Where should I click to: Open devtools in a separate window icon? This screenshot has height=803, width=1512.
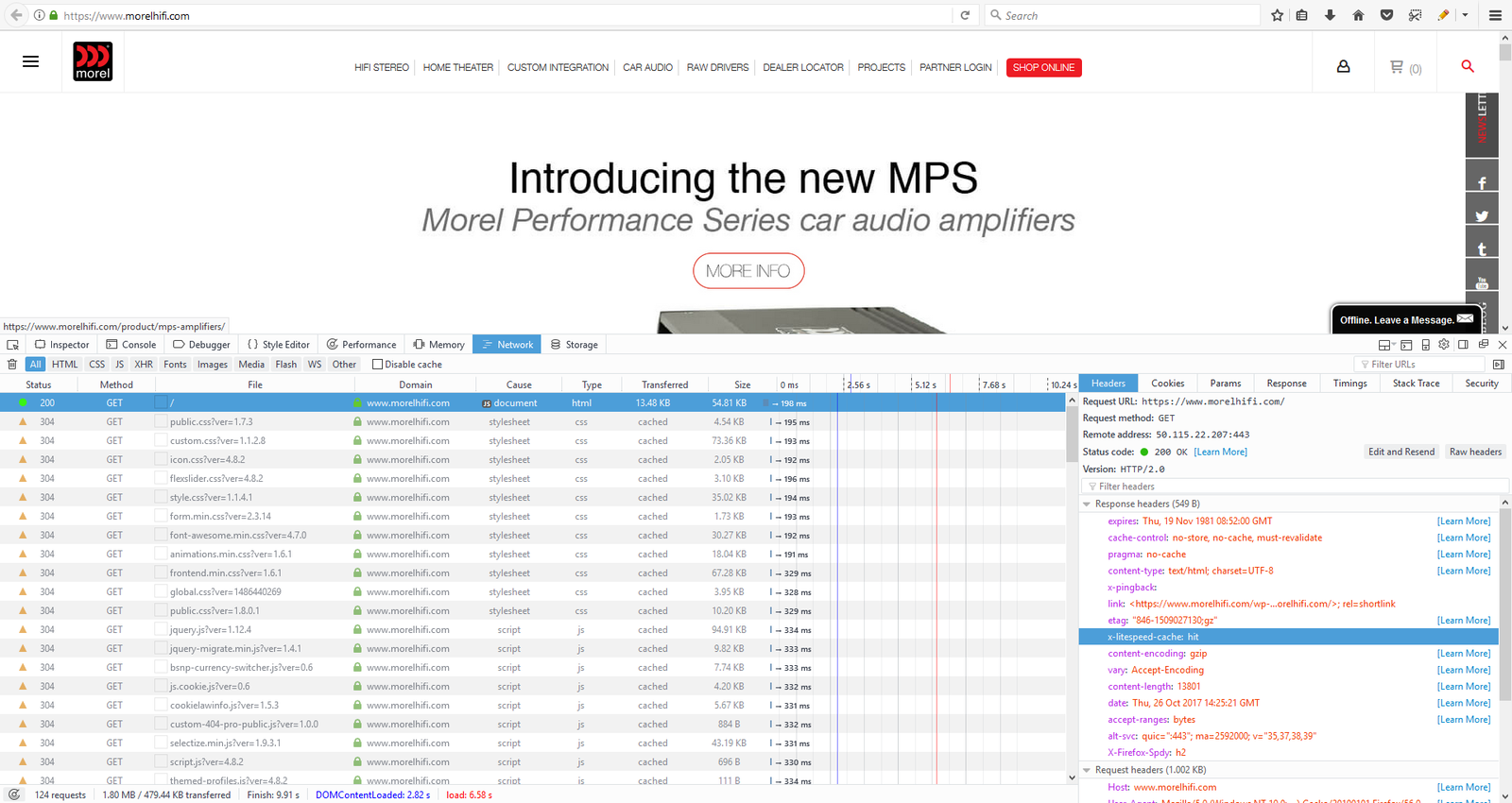1483,345
